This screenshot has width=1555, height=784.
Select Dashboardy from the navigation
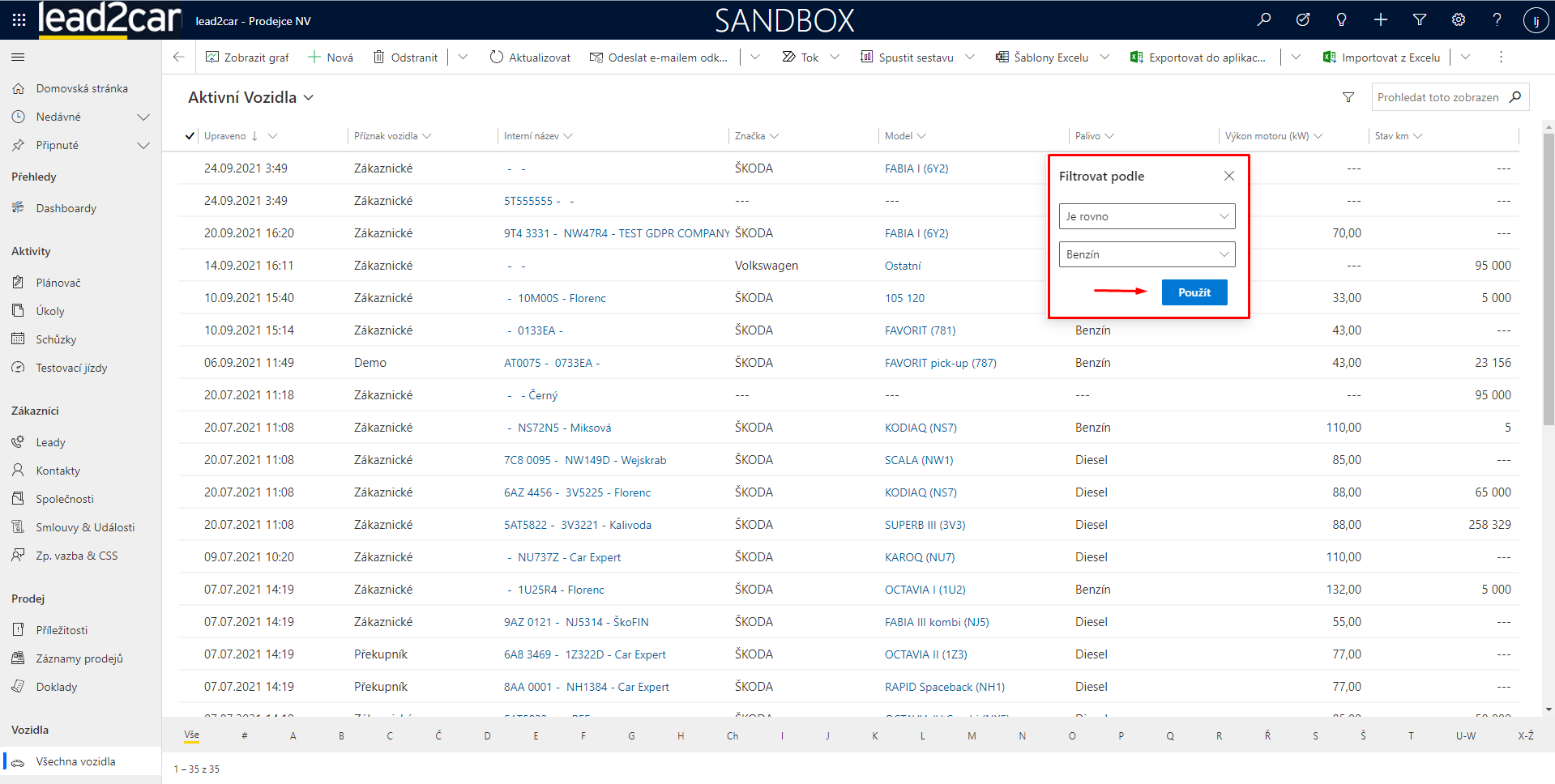point(66,208)
